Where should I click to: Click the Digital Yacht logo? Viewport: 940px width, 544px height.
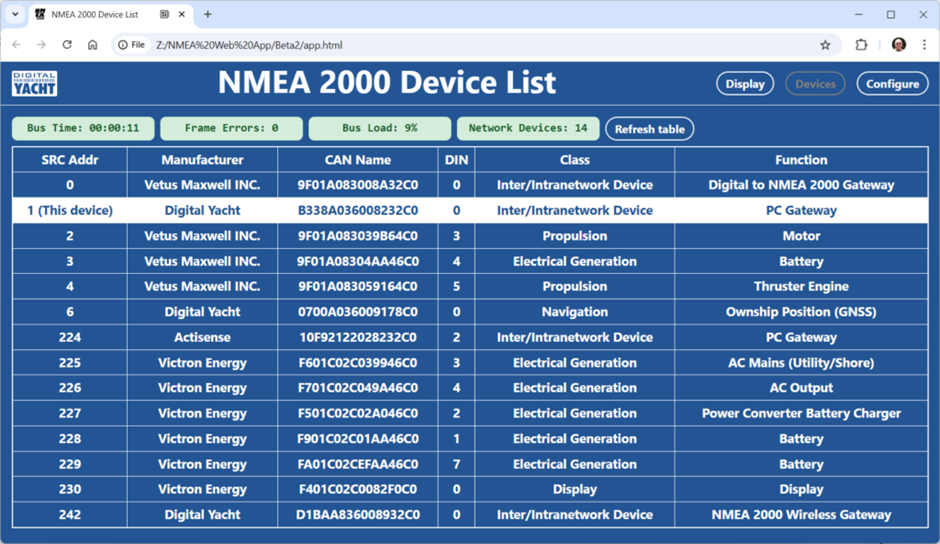pos(34,84)
